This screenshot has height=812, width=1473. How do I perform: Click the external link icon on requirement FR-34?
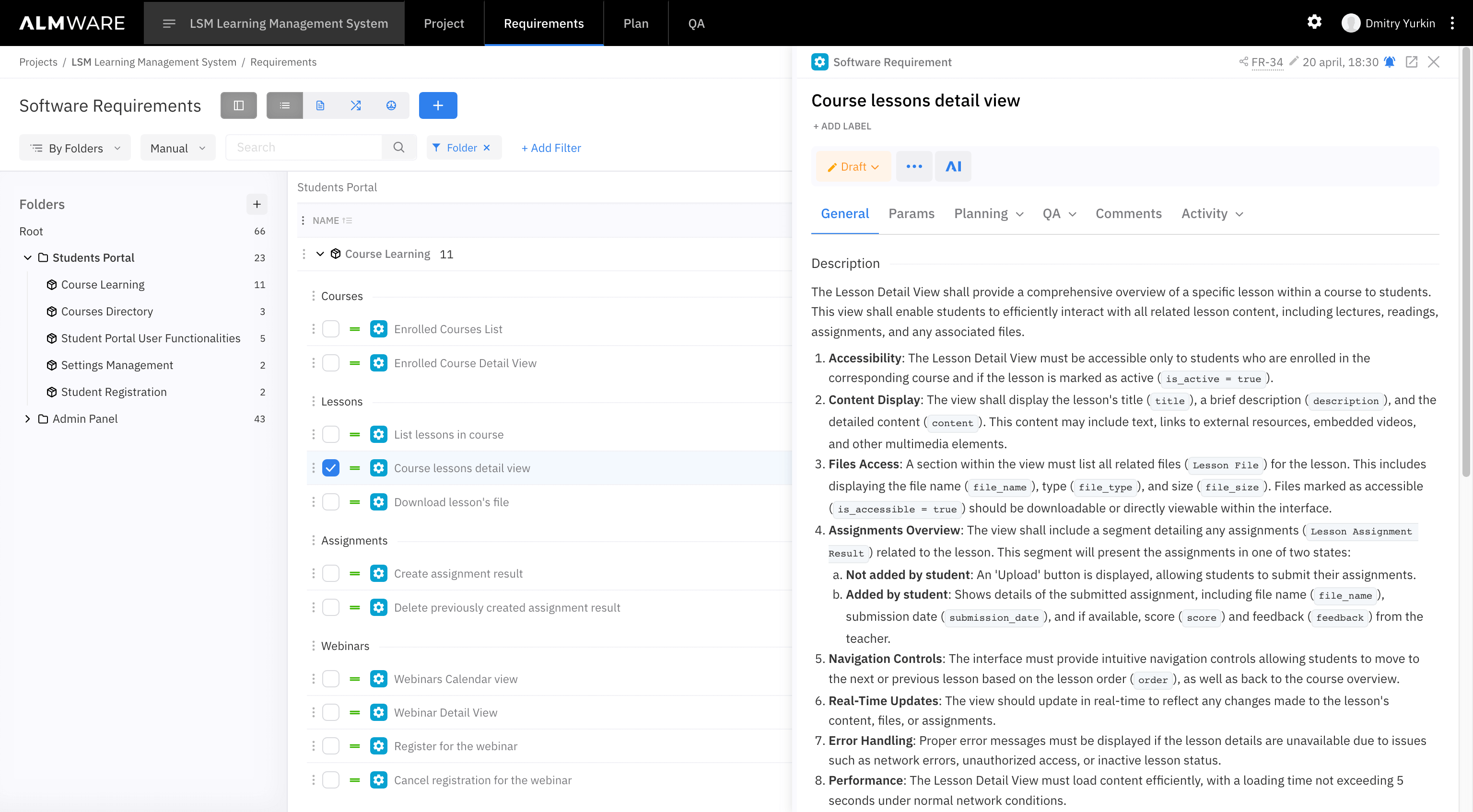point(1411,62)
